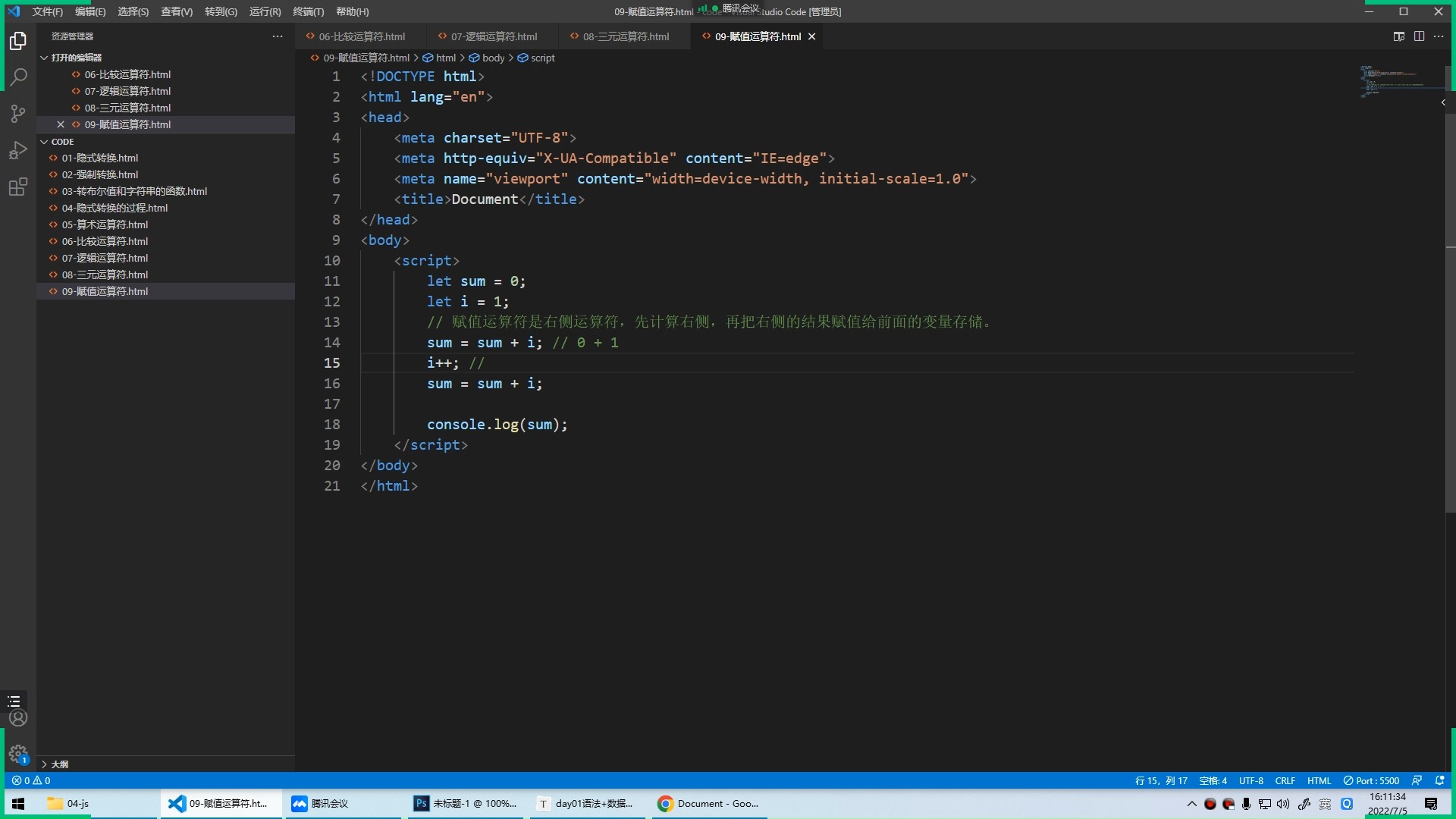This screenshot has width=1456, height=819.
Task: Open explorer panel more actions (ellipsis)
Action: (x=278, y=36)
